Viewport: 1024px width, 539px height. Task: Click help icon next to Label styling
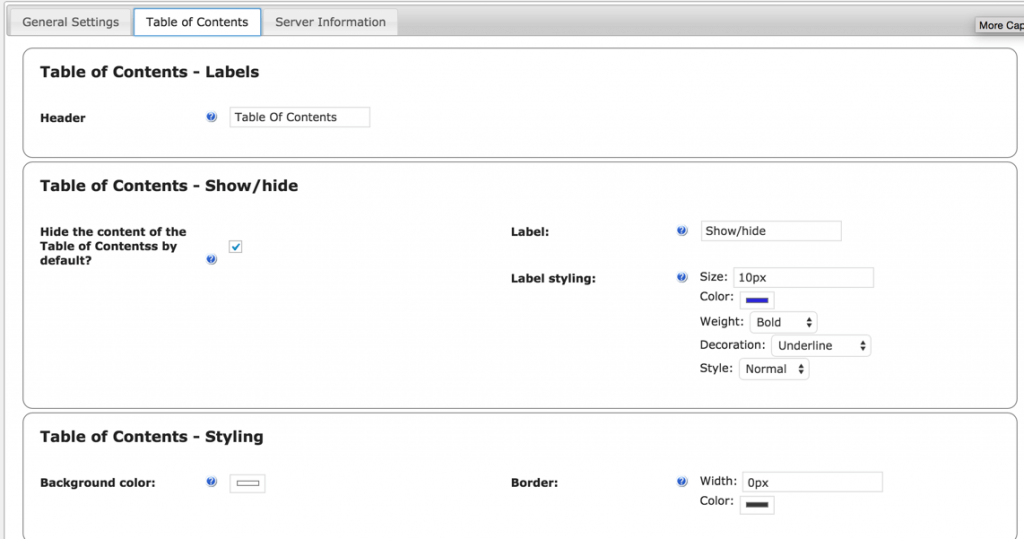click(x=682, y=277)
